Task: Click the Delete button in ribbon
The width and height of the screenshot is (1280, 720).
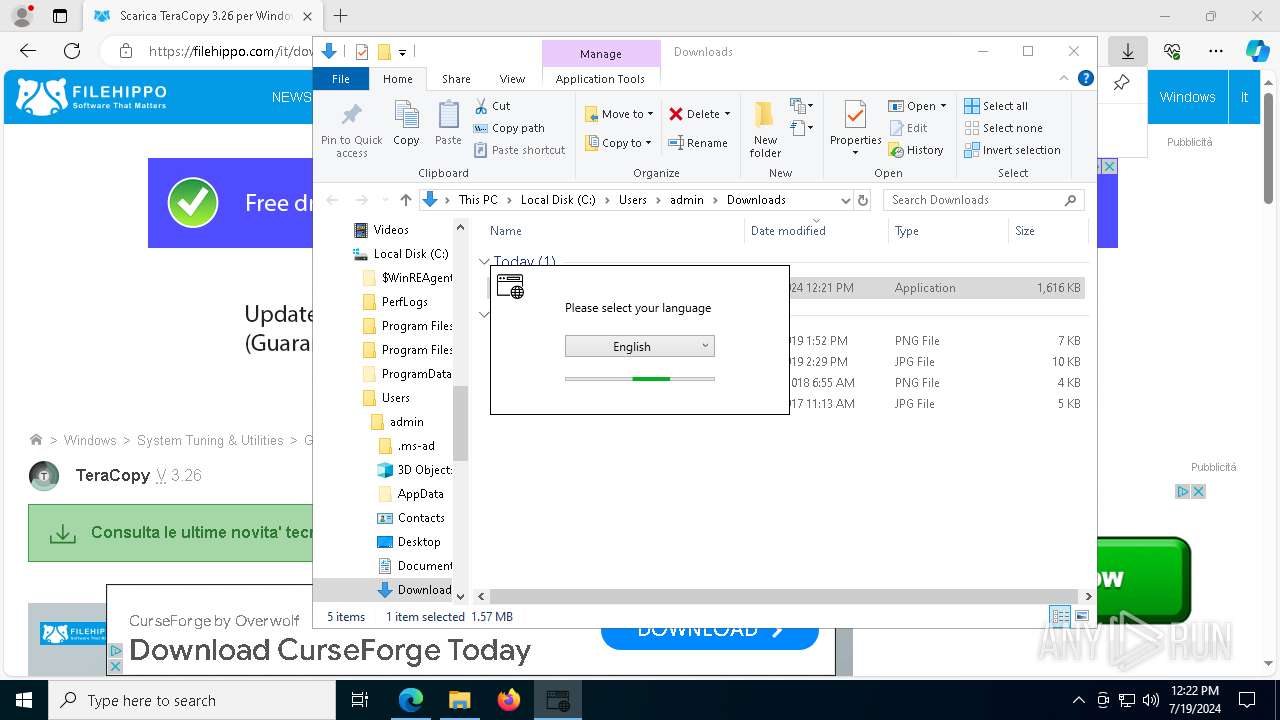Action: coord(700,114)
